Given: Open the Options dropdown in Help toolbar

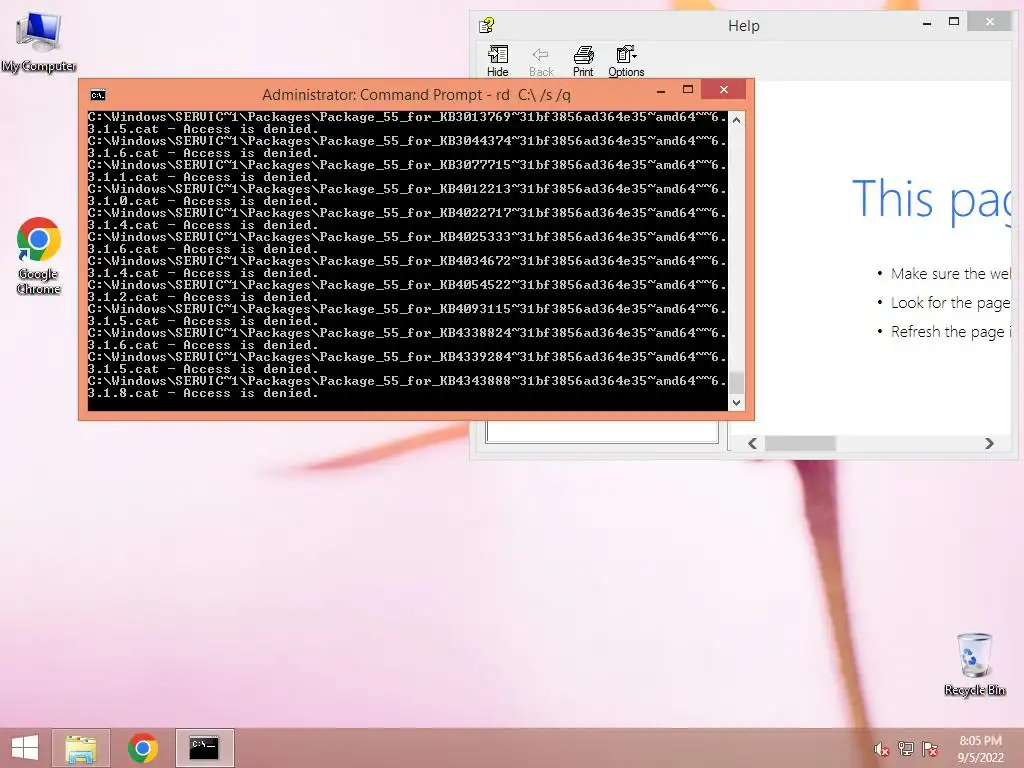Looking at the screenshot, I should 626,61.
